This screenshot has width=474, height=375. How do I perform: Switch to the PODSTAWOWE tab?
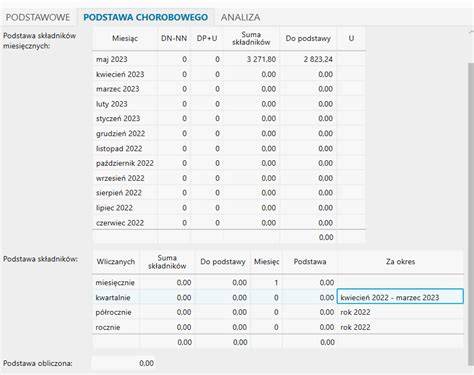point(38,17)
